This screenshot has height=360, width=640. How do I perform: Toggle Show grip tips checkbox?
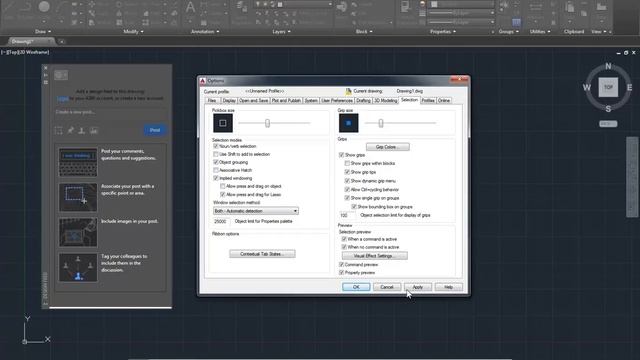(347, 172)
